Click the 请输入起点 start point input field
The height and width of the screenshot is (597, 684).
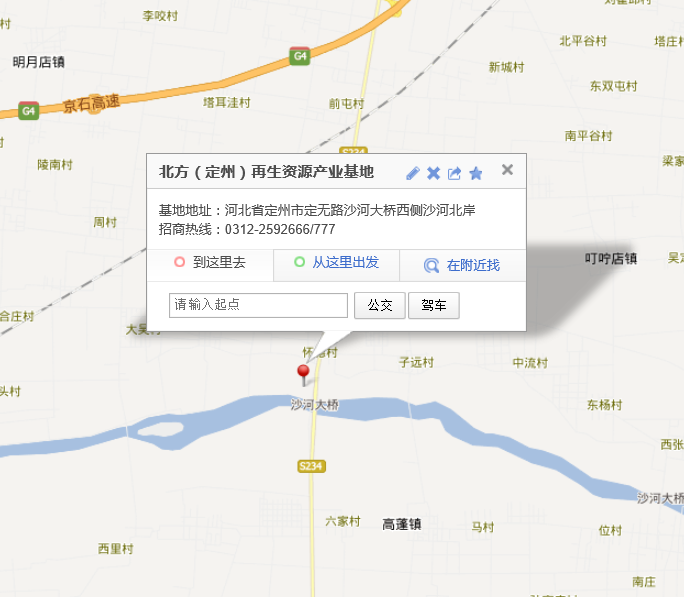(x=258, y=305)
